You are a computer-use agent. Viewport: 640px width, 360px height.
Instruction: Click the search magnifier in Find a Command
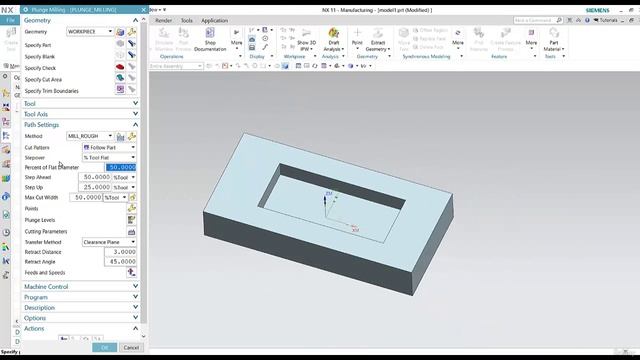coord(559,20)
